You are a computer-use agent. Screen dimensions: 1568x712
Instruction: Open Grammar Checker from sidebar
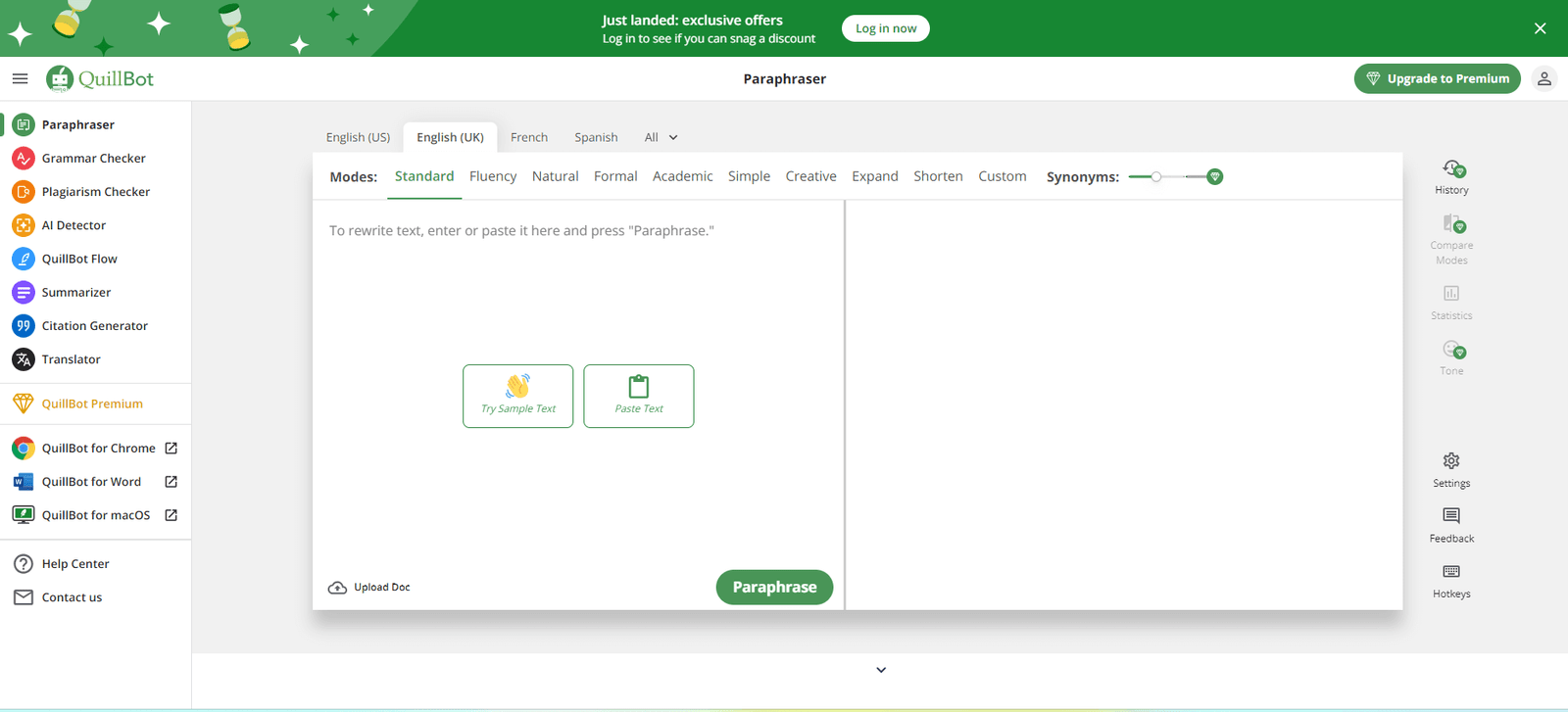[96, 158]
